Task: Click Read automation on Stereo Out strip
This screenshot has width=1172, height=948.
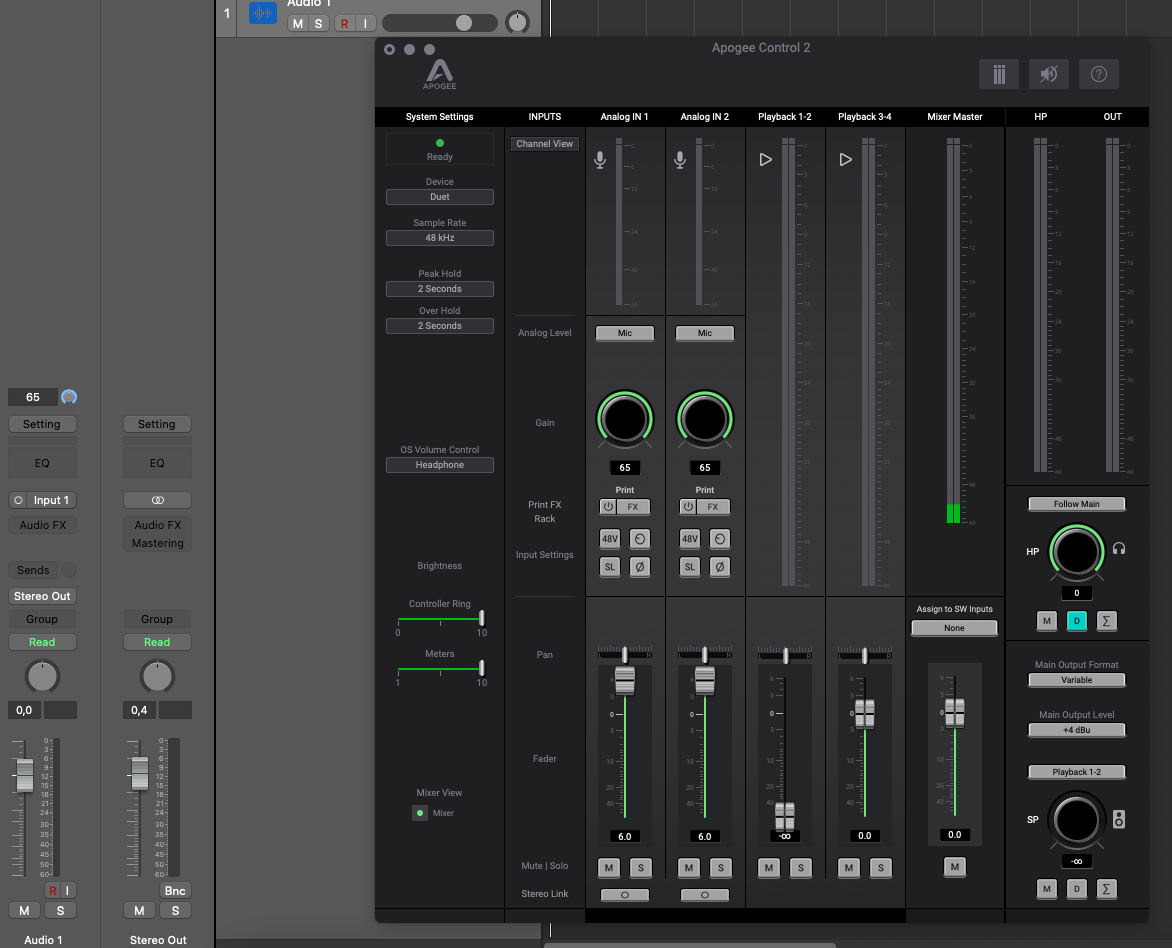Action: [x=157, y=642]
